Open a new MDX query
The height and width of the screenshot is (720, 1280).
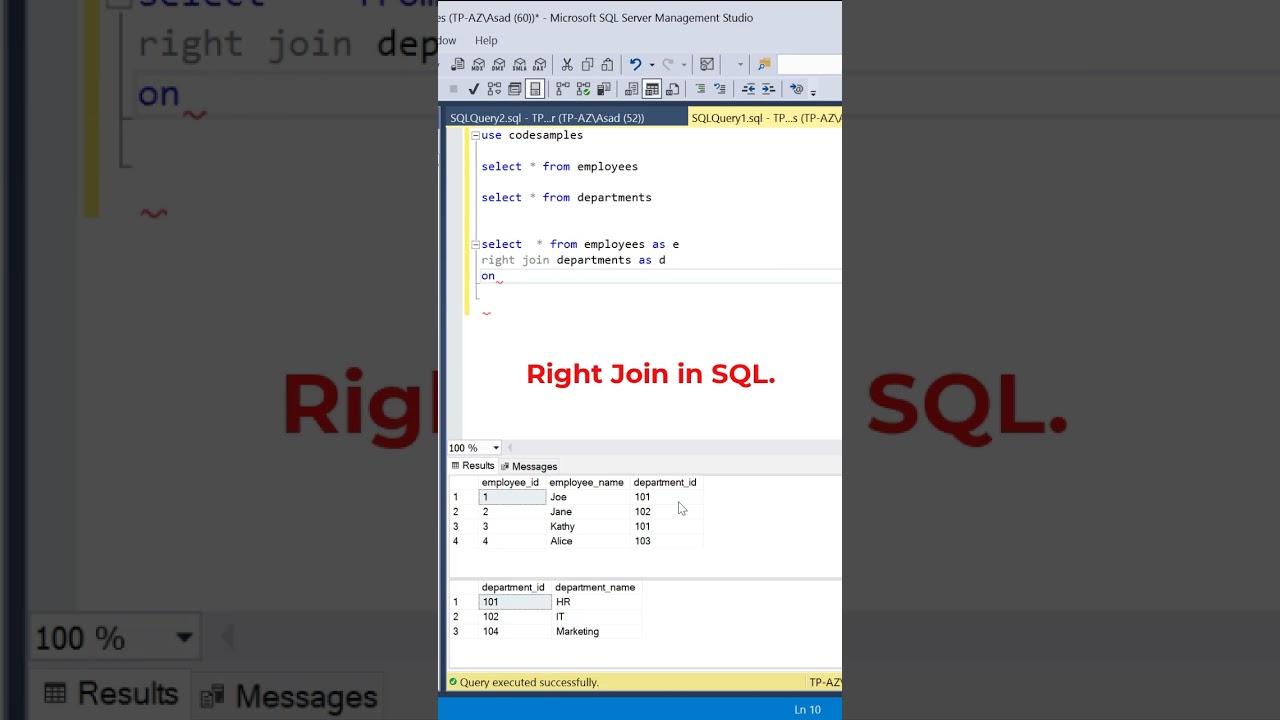pyautogui.click(x=478, y=64)
